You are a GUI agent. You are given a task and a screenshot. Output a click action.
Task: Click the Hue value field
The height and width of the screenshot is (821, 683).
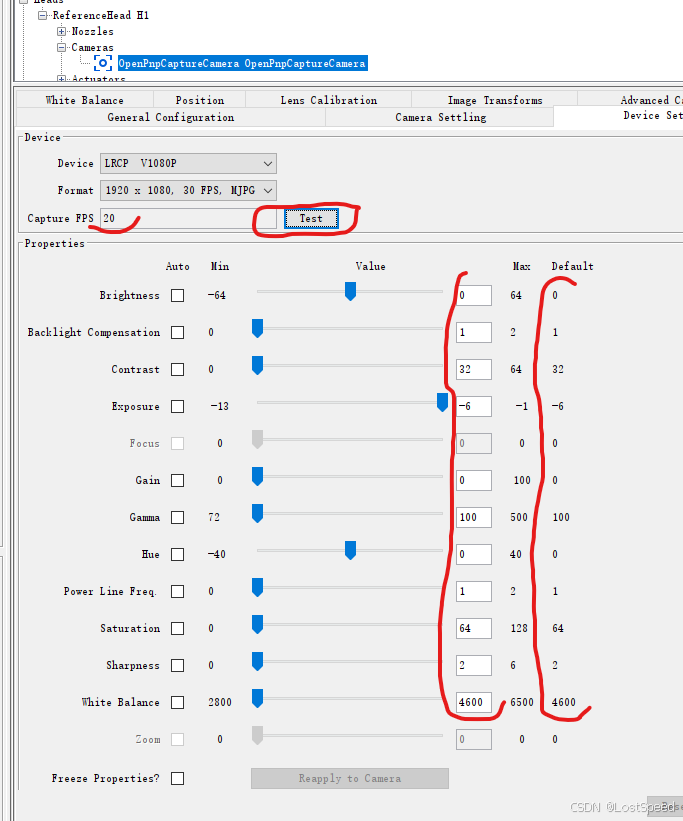coord(474,554)
